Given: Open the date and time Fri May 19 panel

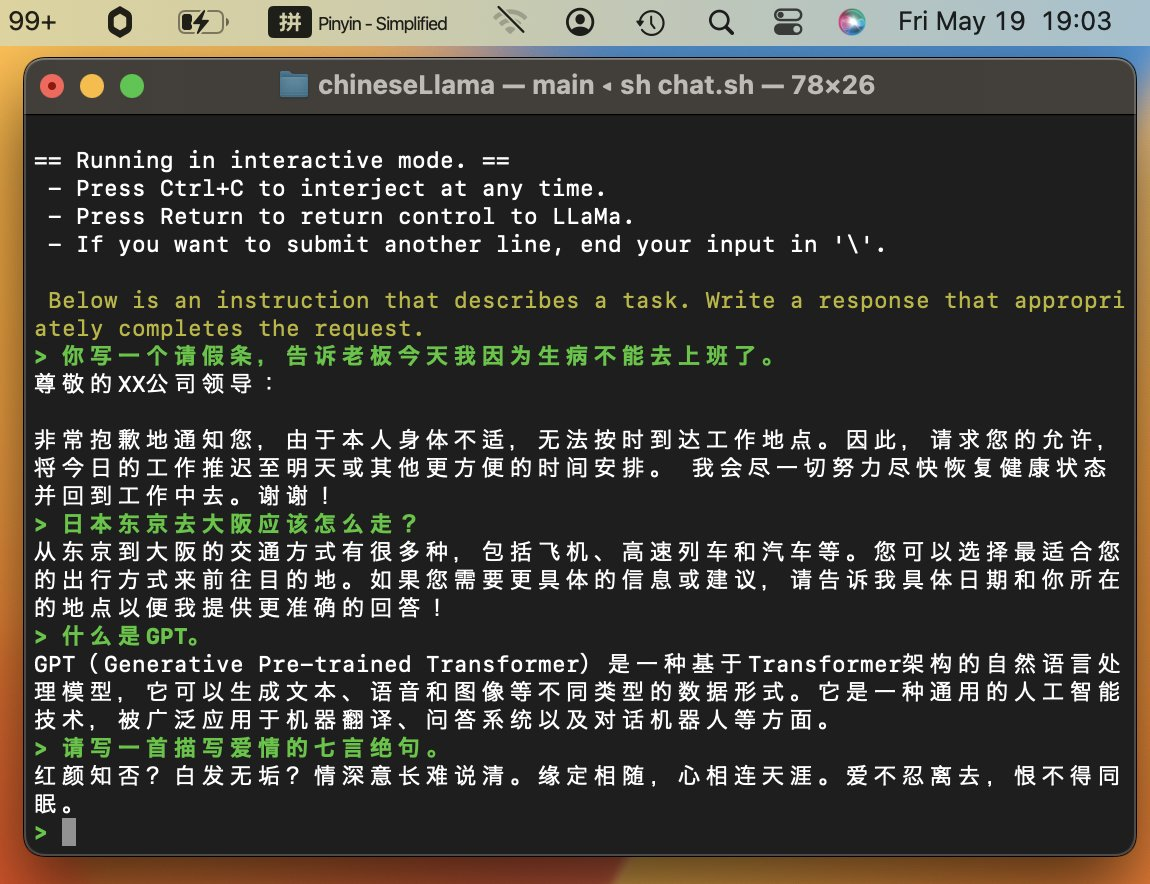Looking at the screenshot, I should (1004, 22).
